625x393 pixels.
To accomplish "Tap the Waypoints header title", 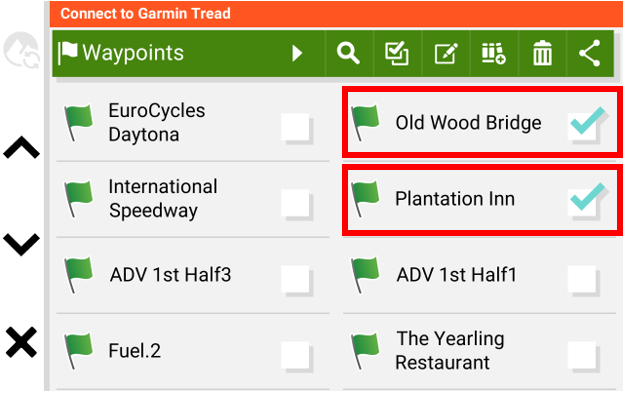I will [133, 53].
